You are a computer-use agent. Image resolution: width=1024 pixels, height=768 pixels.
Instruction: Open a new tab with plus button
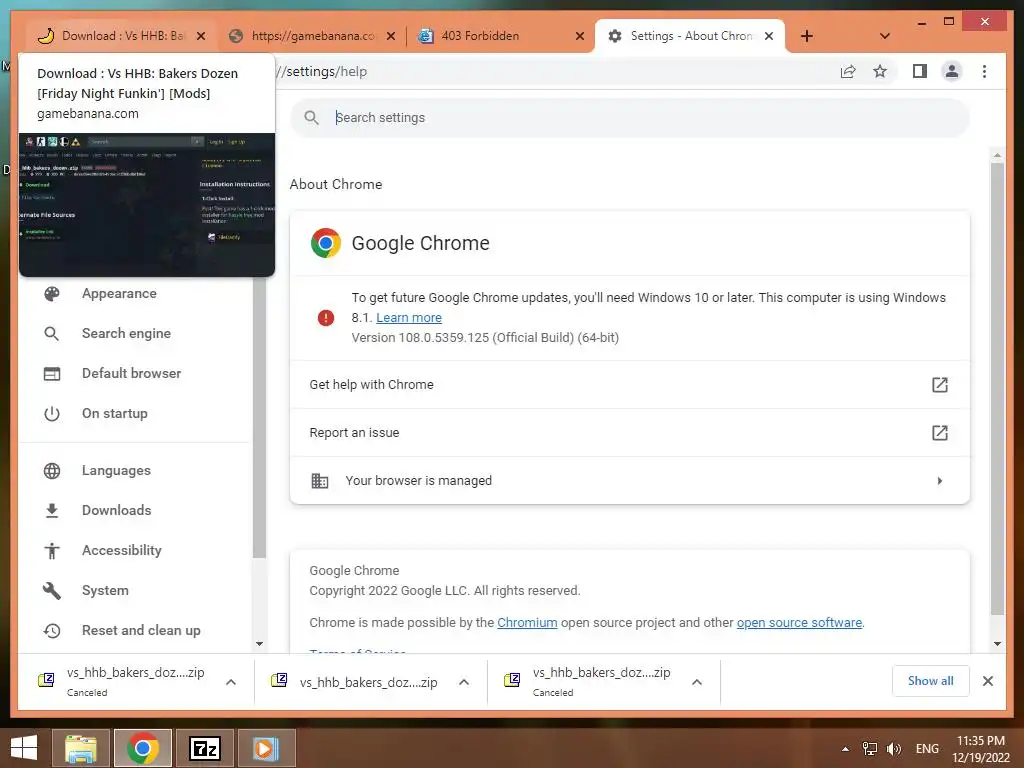tap(807, 36)
